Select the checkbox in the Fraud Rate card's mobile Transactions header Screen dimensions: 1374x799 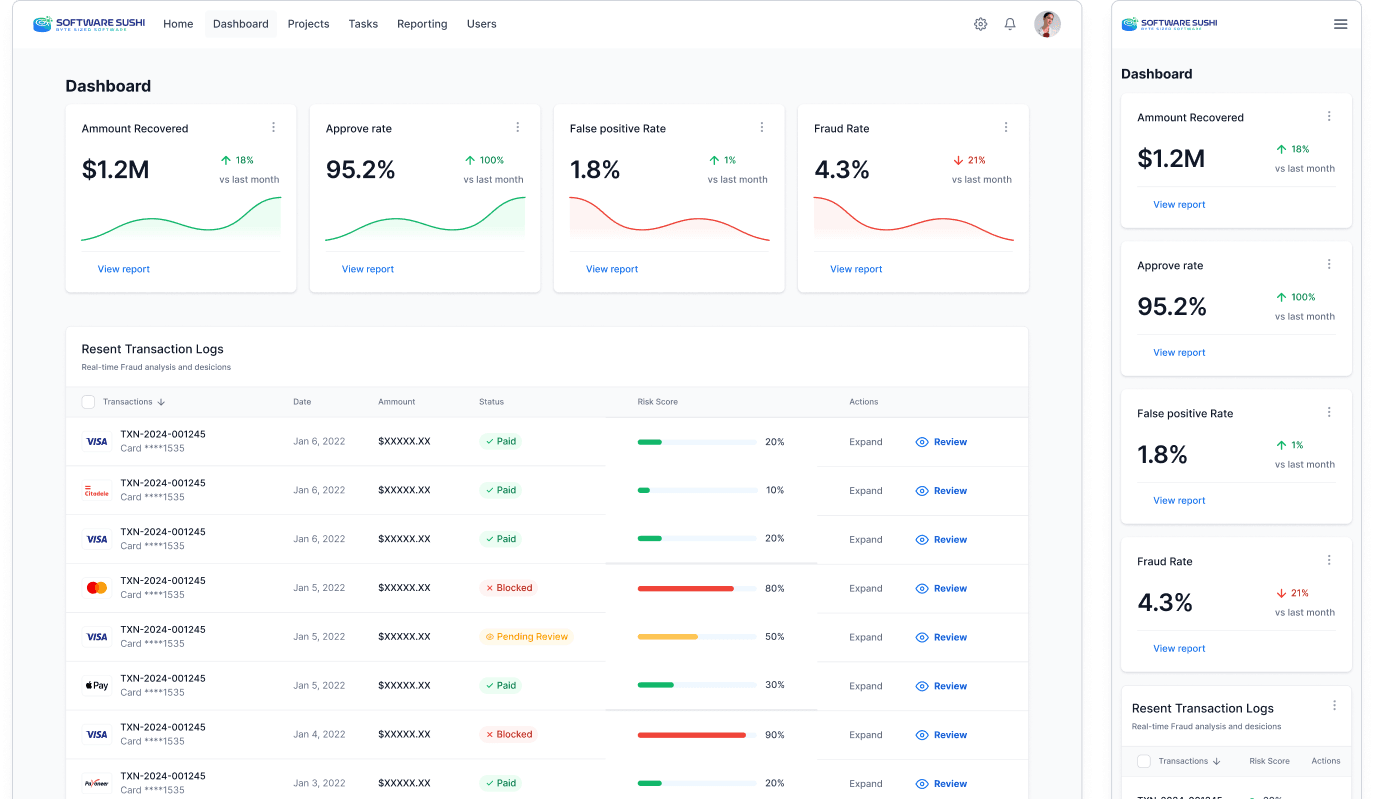[1143, 761]
